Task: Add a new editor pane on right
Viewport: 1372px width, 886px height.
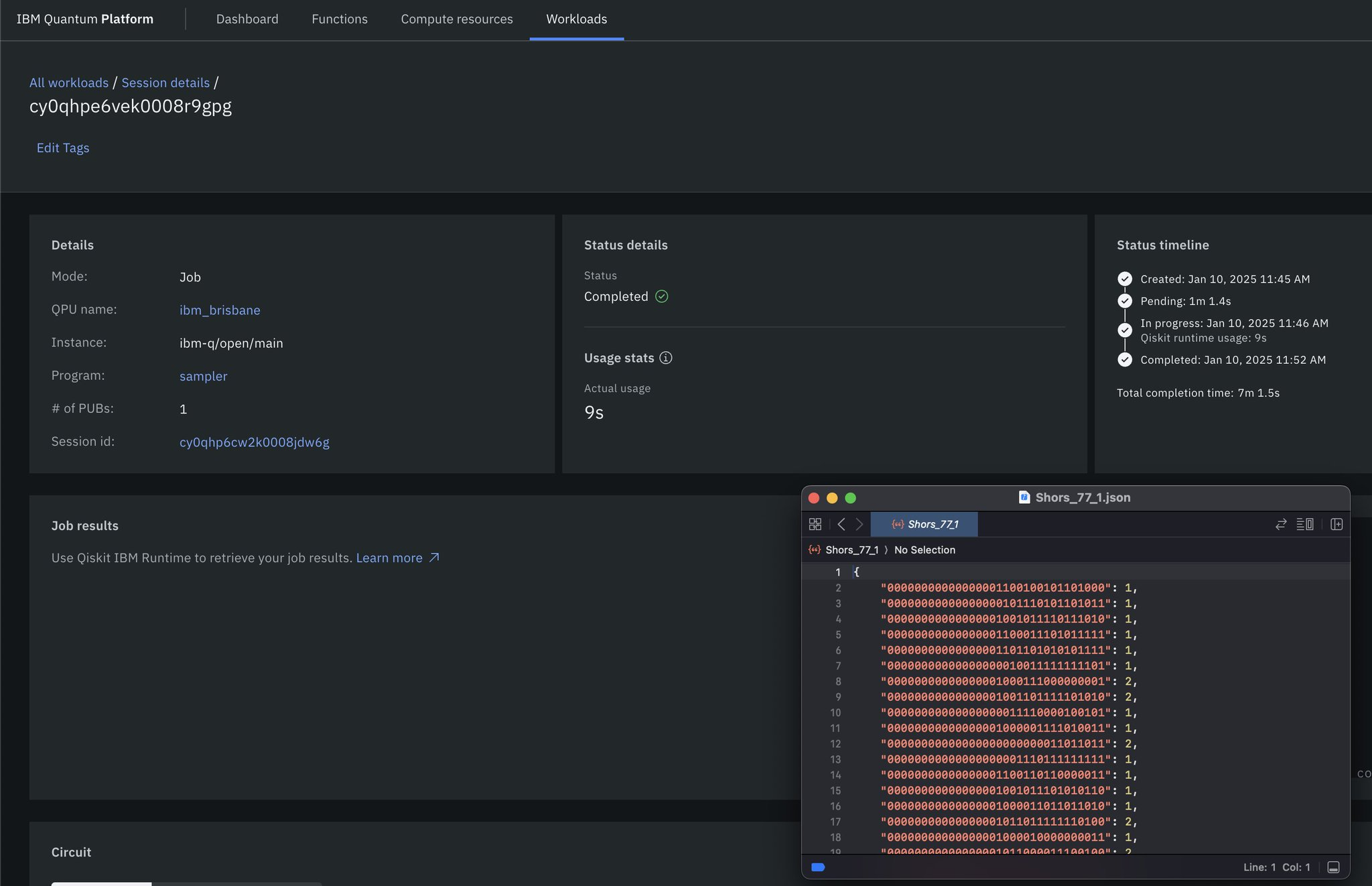Action: pyautogui.click(x=1336, y=524)
